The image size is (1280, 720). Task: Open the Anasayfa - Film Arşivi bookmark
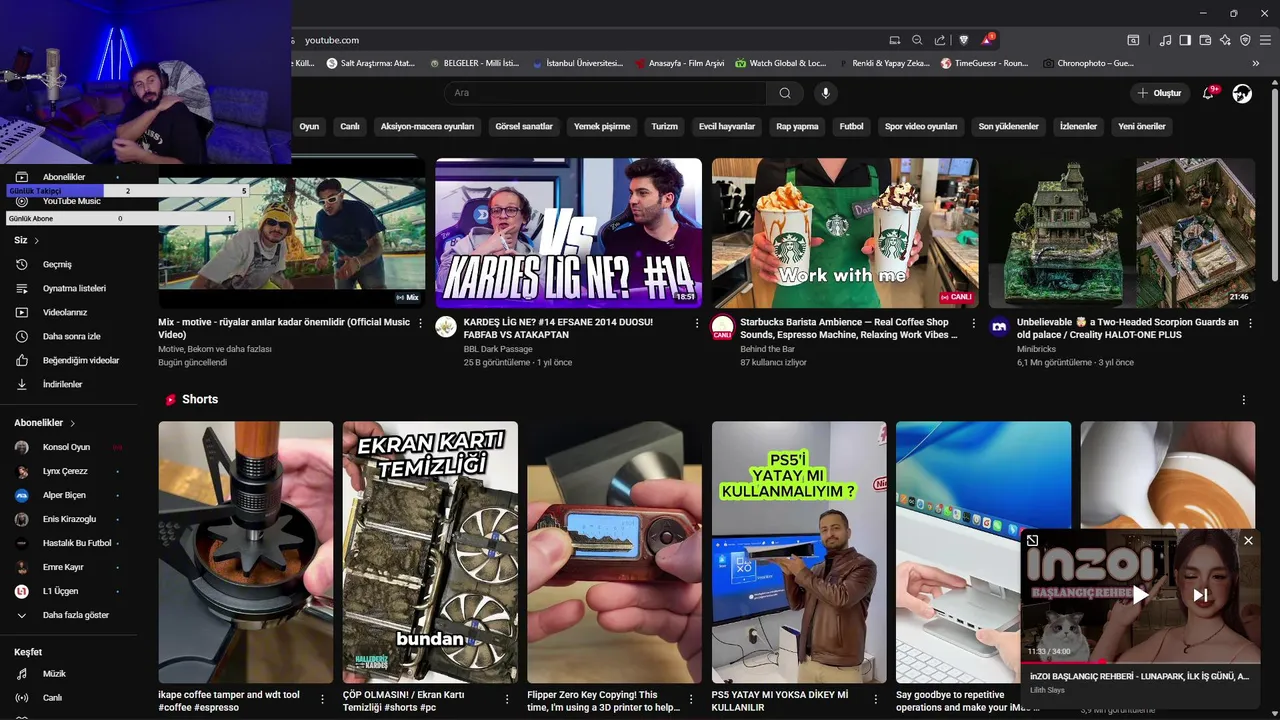coord(680,63)
